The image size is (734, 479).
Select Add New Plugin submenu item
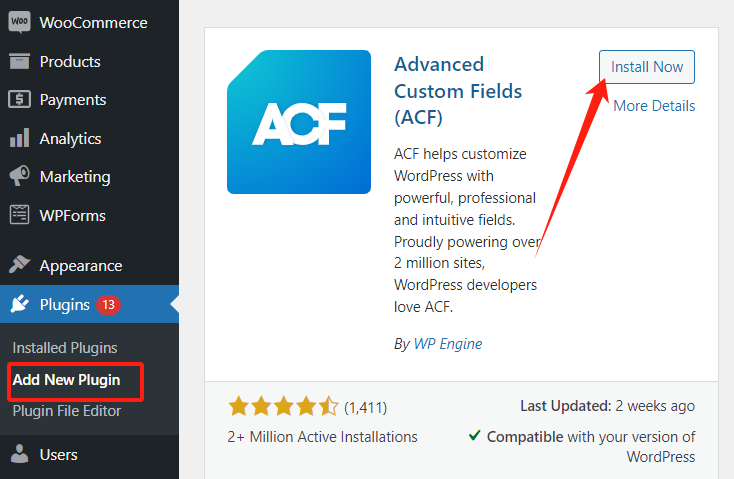[x=66, y=380]
